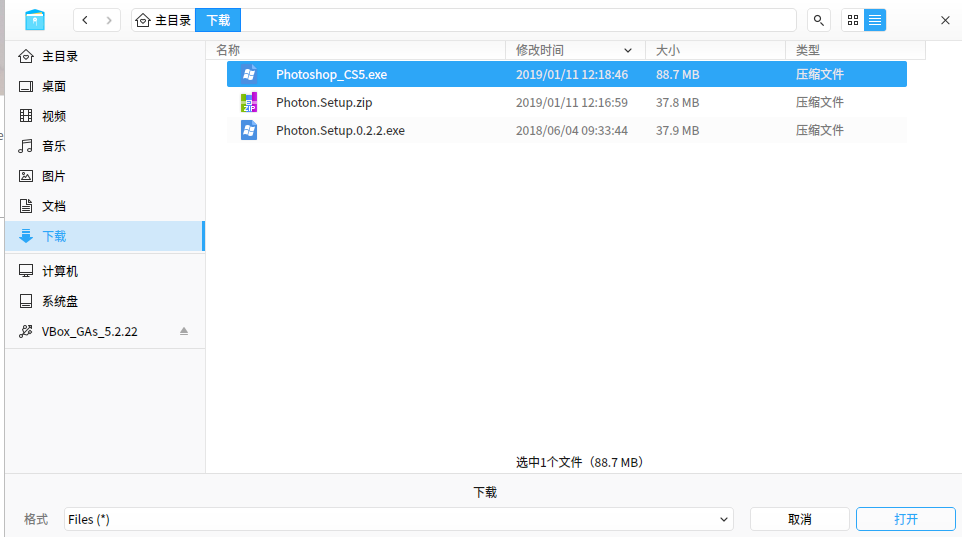Image resolution: width=962 pixels, height=537 pixels.
Task: Open 图片 in the sidebar
Action: 105,176
